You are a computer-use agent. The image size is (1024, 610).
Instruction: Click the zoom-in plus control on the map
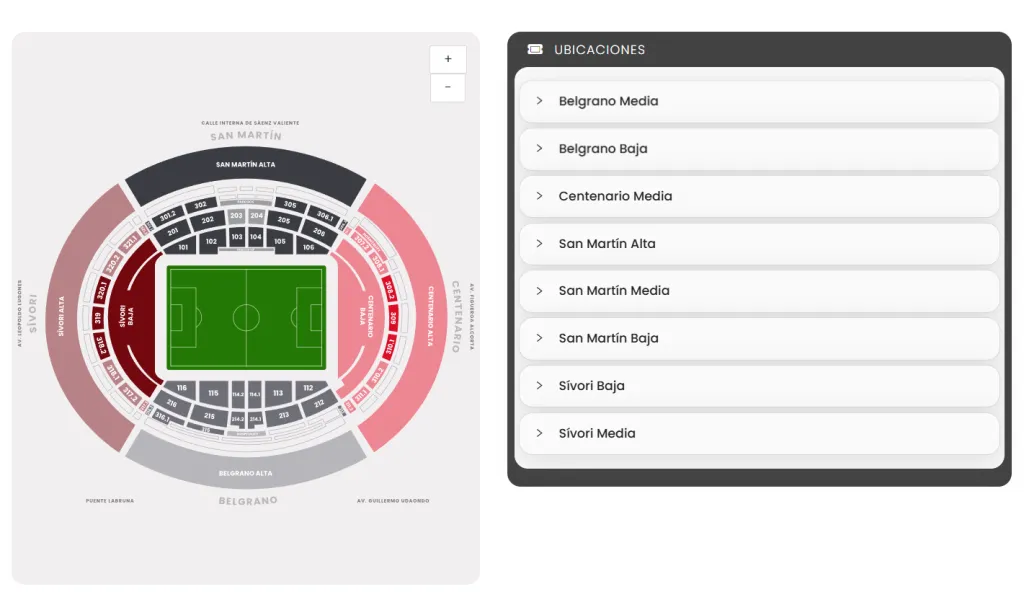point(447,58)
